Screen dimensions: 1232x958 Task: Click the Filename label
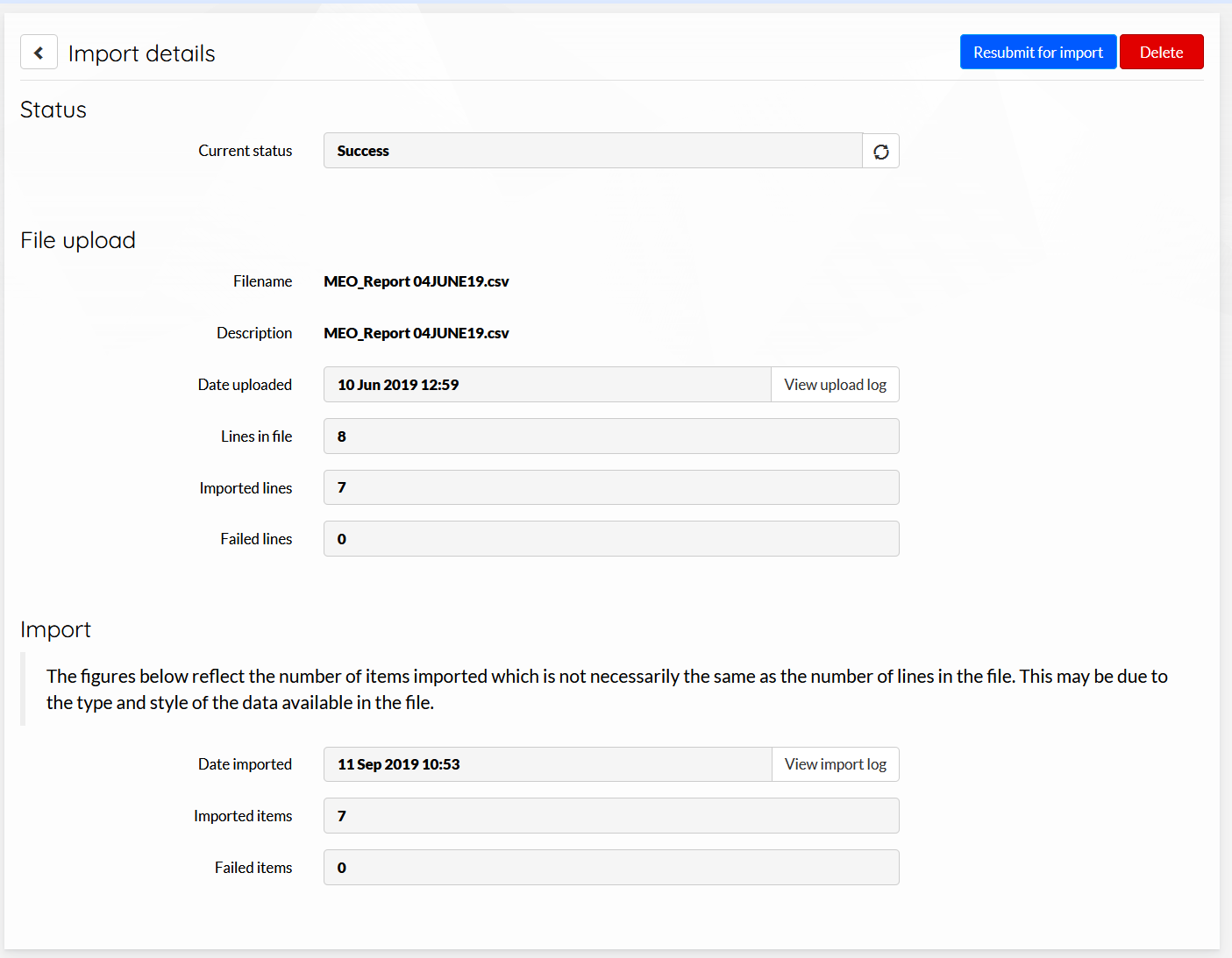(263, 281)
